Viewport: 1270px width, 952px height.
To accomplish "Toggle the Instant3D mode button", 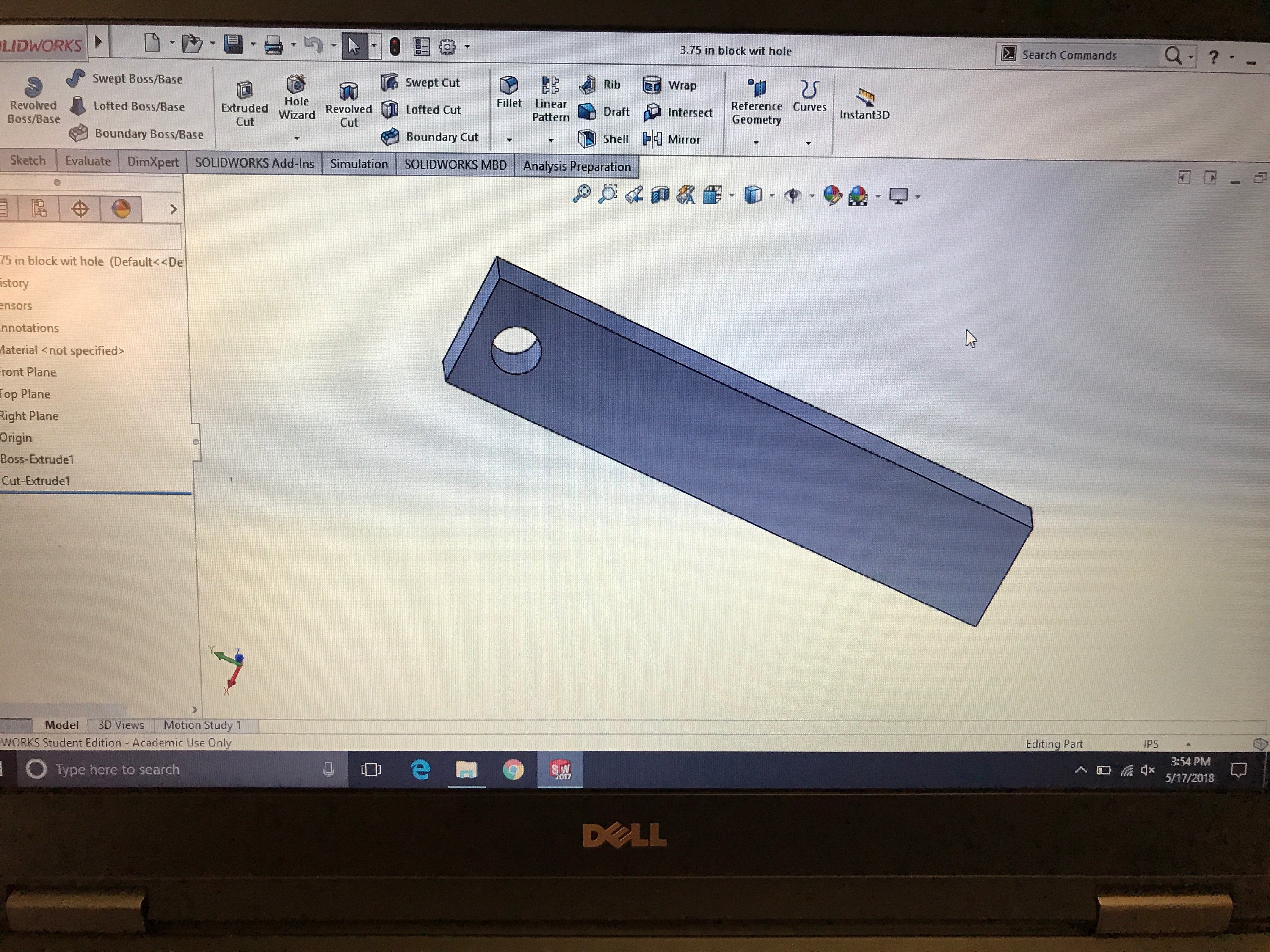I will pos(864,98).
